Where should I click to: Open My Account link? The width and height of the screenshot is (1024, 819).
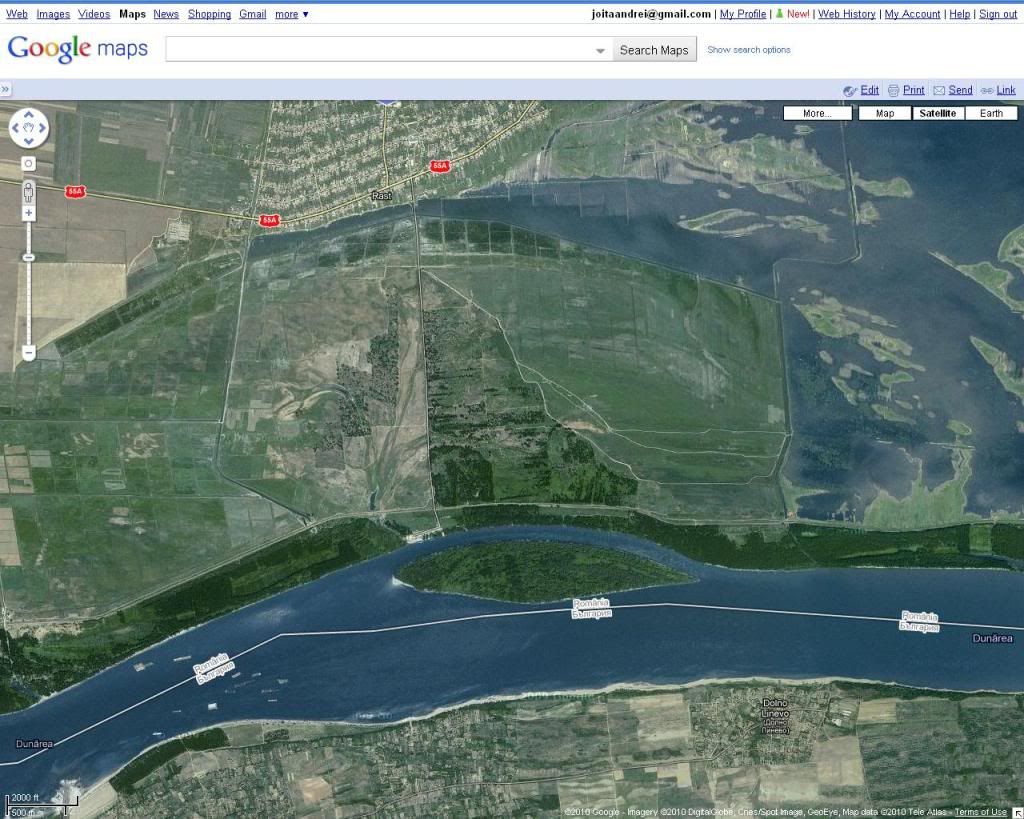(x=912, y=14)
